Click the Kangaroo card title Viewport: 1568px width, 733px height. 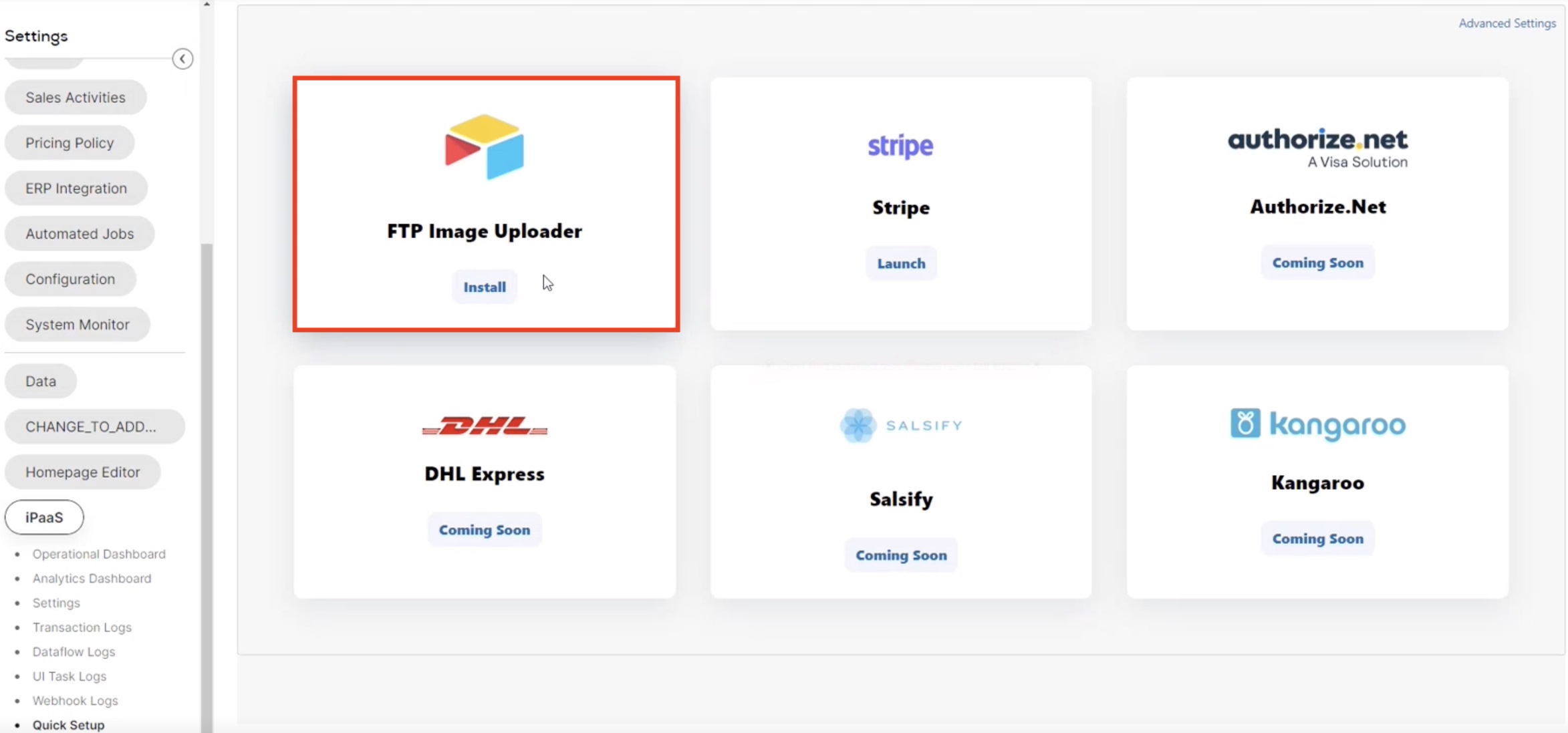1317,483
